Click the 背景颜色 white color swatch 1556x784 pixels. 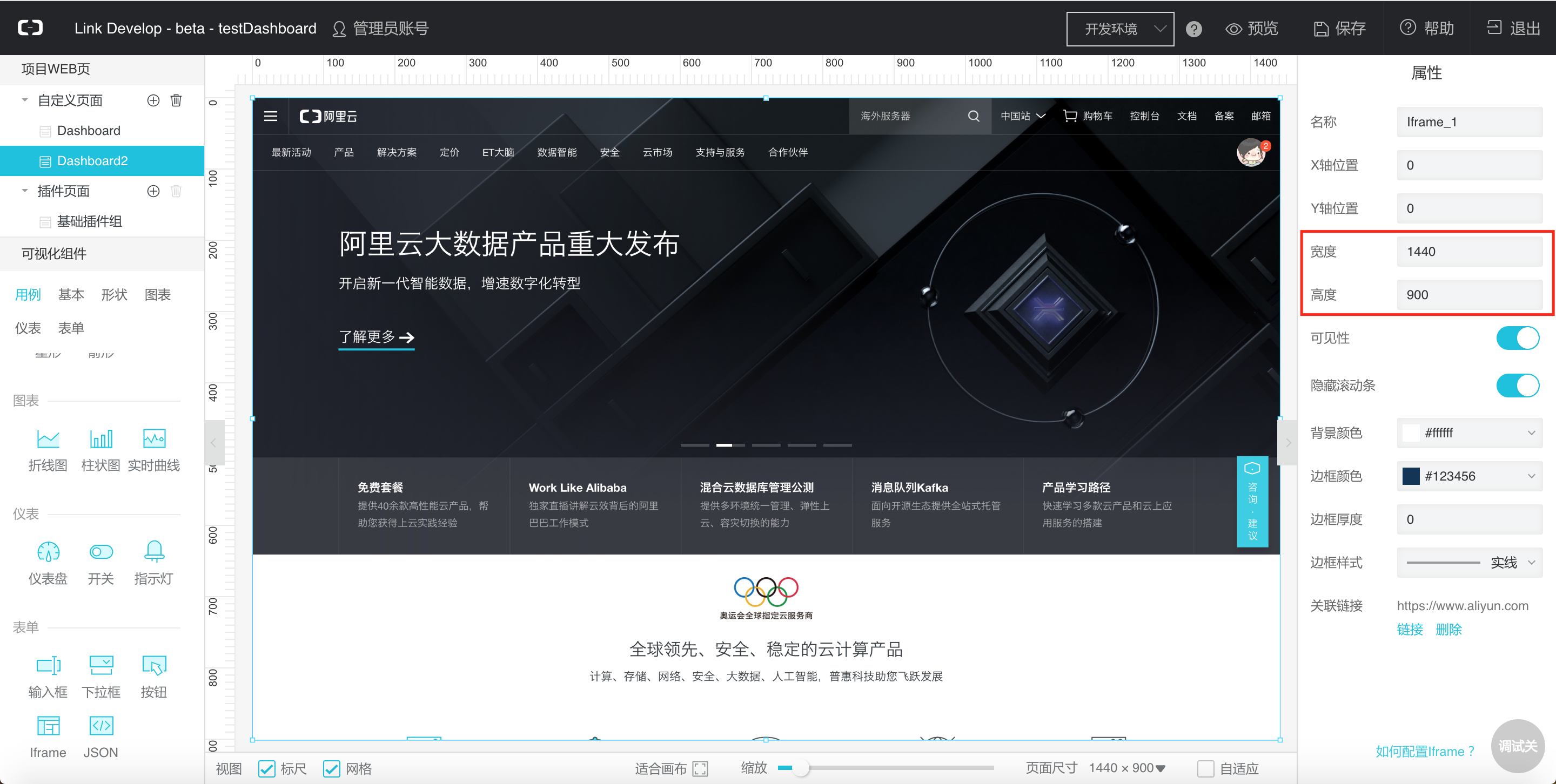click(x=1411, y=432)
